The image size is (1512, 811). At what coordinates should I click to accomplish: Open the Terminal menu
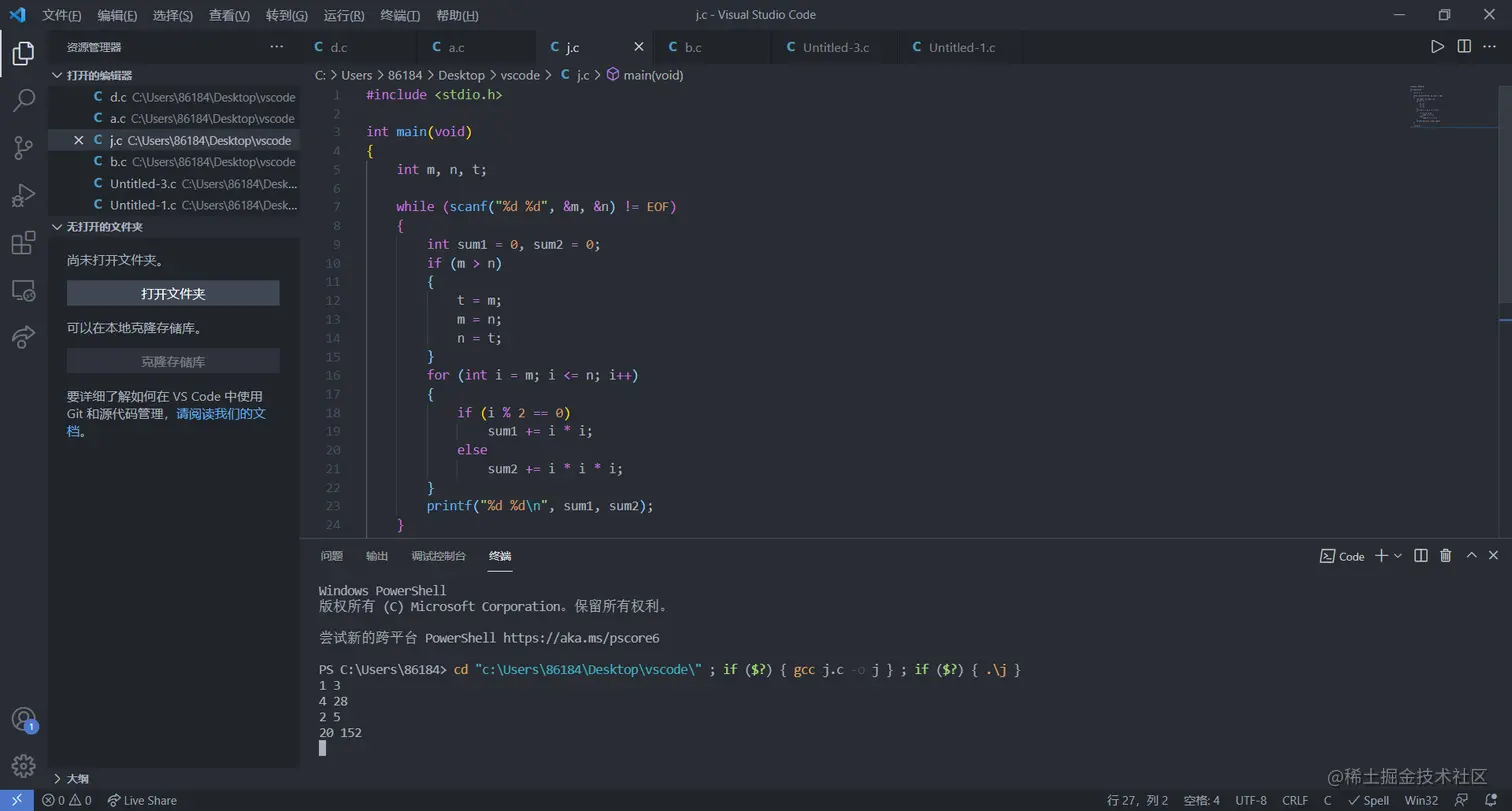click(x=401, y=15)
